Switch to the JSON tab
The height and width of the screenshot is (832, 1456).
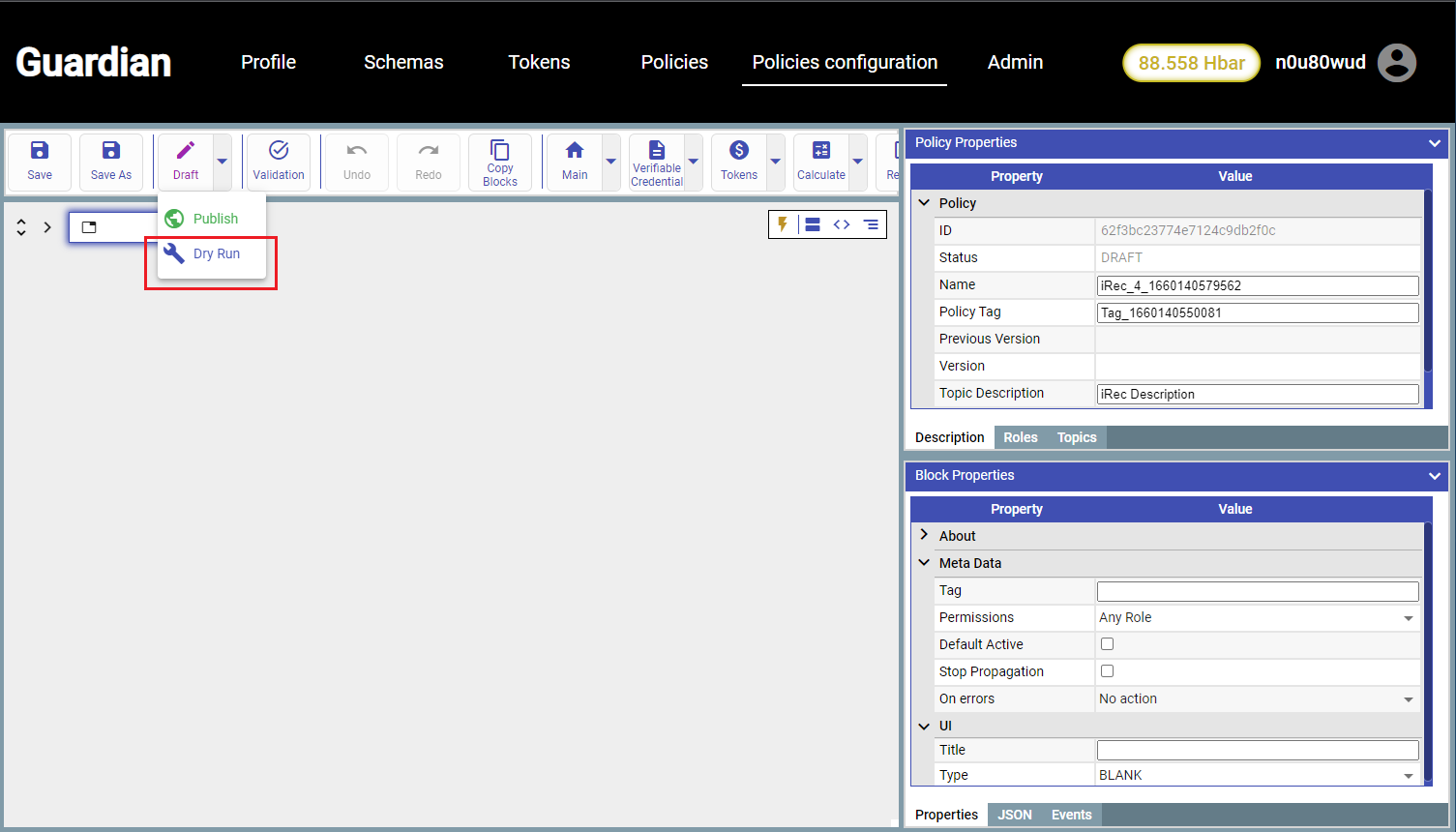coord(1015,815)
